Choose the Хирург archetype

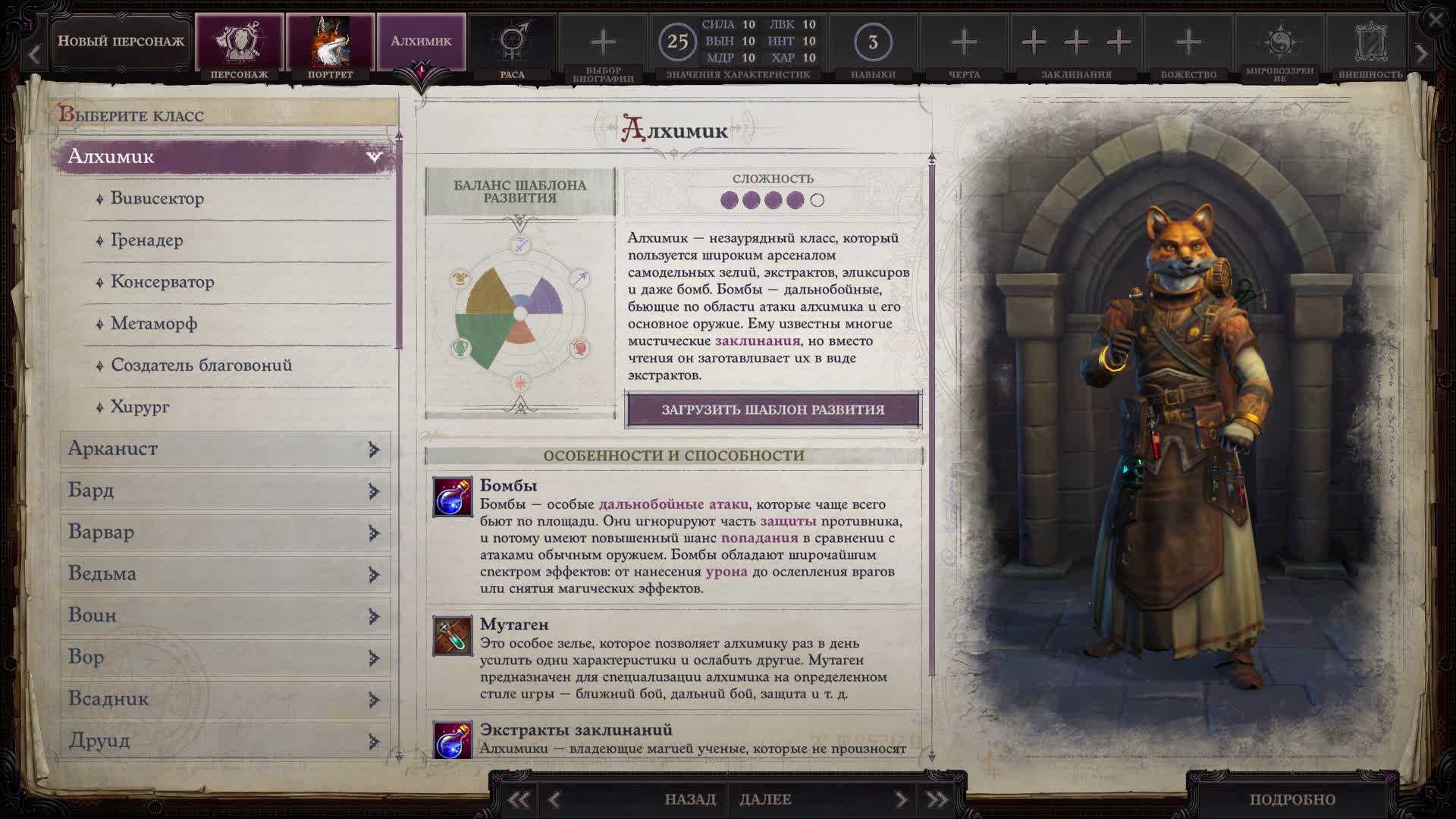coord(140,407)
